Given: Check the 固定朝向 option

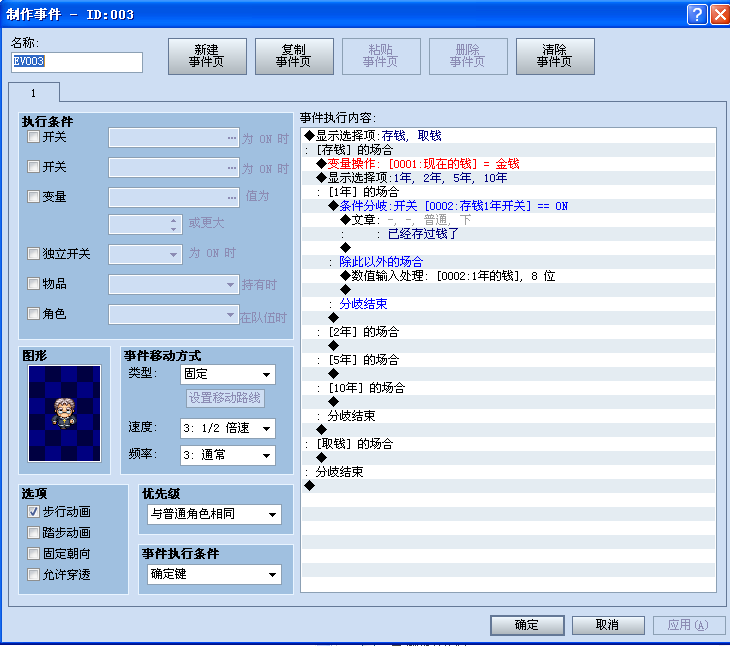Looking at the screenshot, I should click(x=33, y=553).
